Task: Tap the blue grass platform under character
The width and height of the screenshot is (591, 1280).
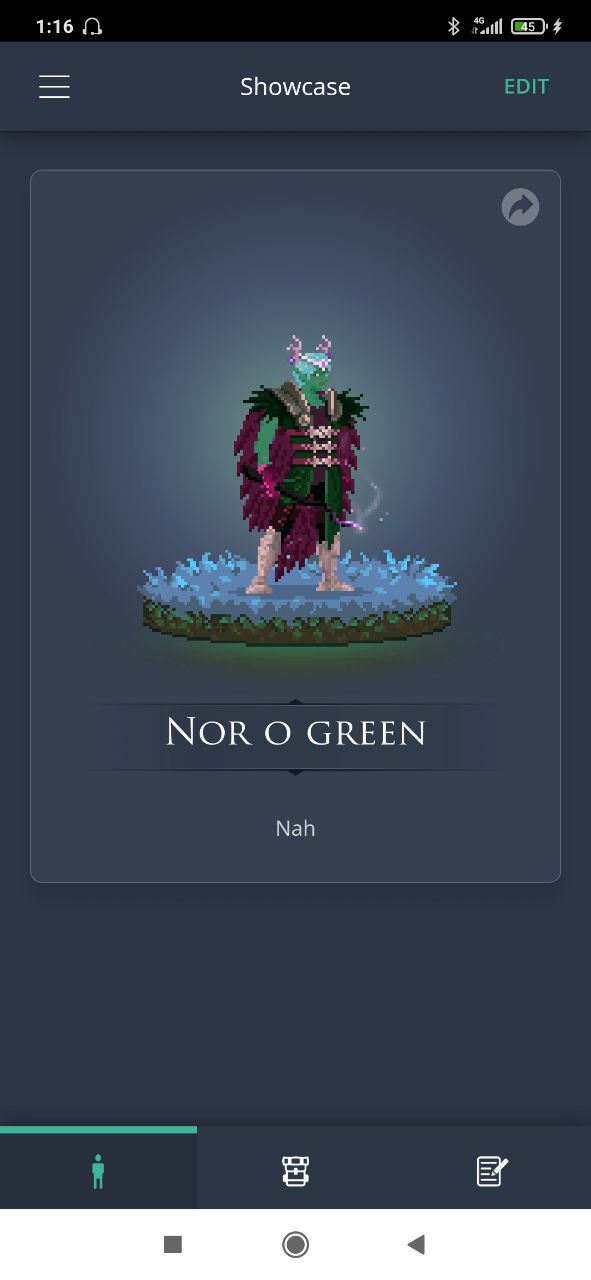Action: [x=298, y=600]
